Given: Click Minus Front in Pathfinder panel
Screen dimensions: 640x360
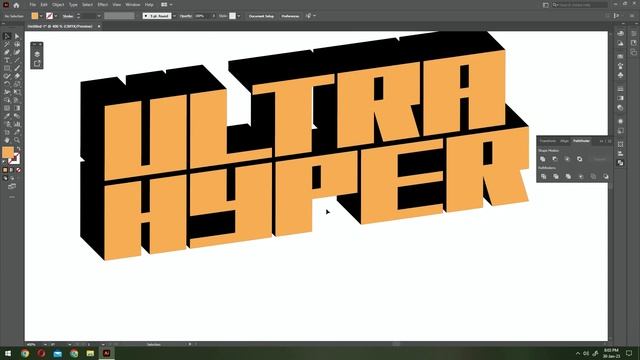Looking at the screenshot, I should [555, 159].
